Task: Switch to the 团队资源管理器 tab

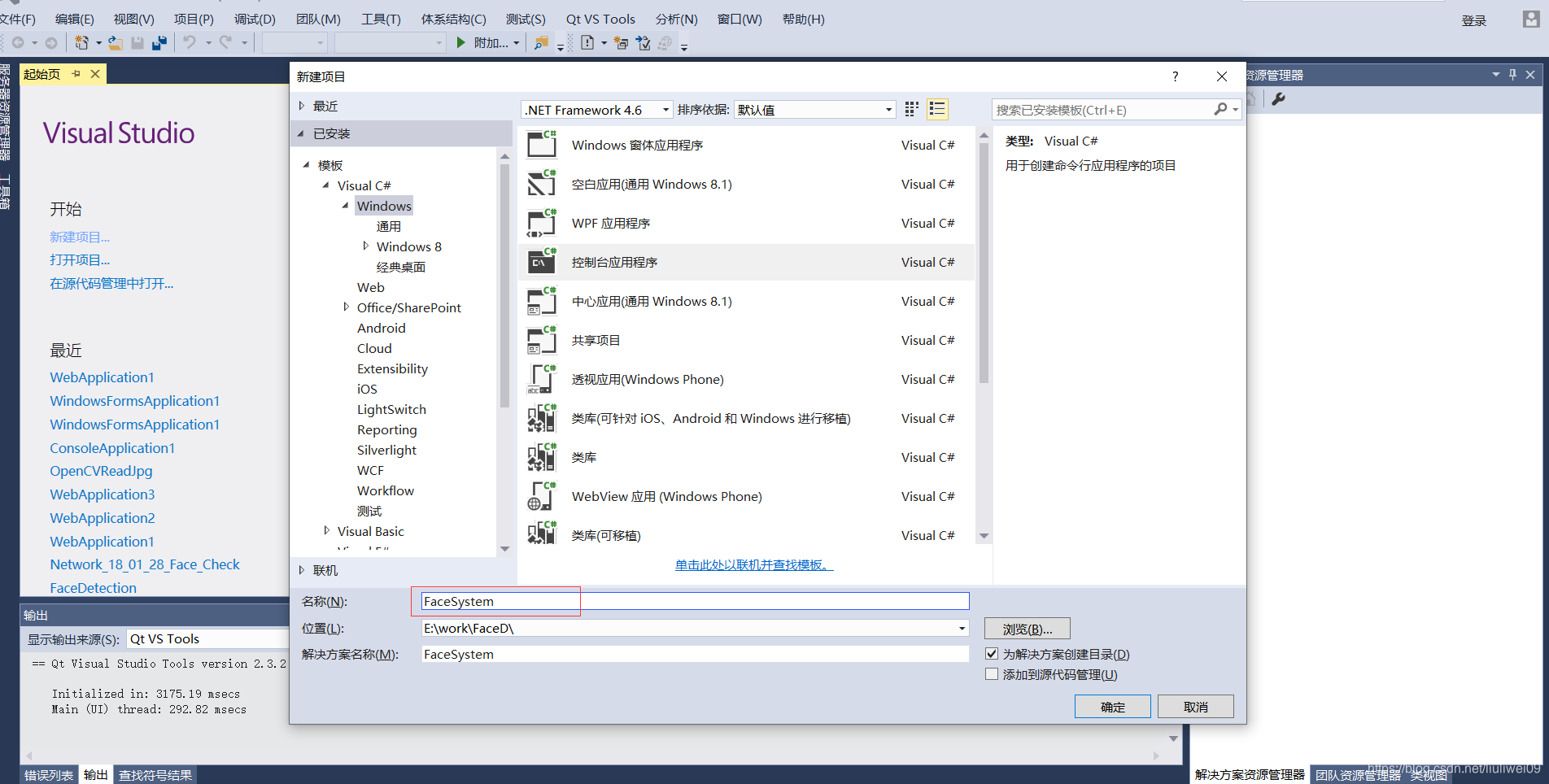Action: [x=1358, y=775]
